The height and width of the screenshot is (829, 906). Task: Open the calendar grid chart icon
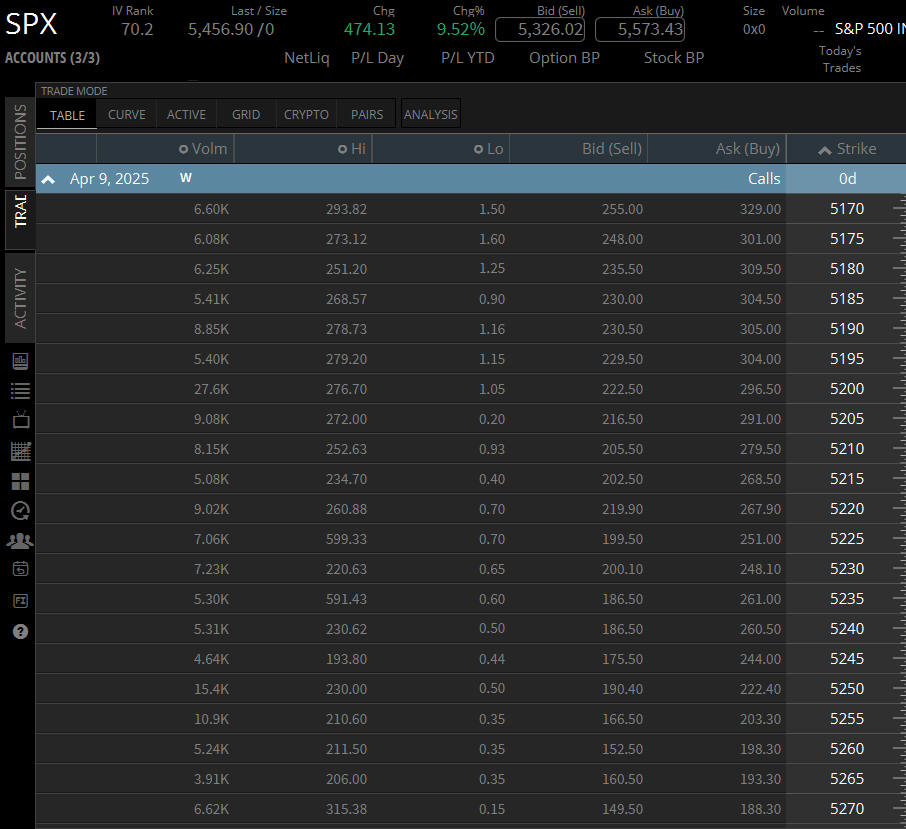(x=20, y=451)
